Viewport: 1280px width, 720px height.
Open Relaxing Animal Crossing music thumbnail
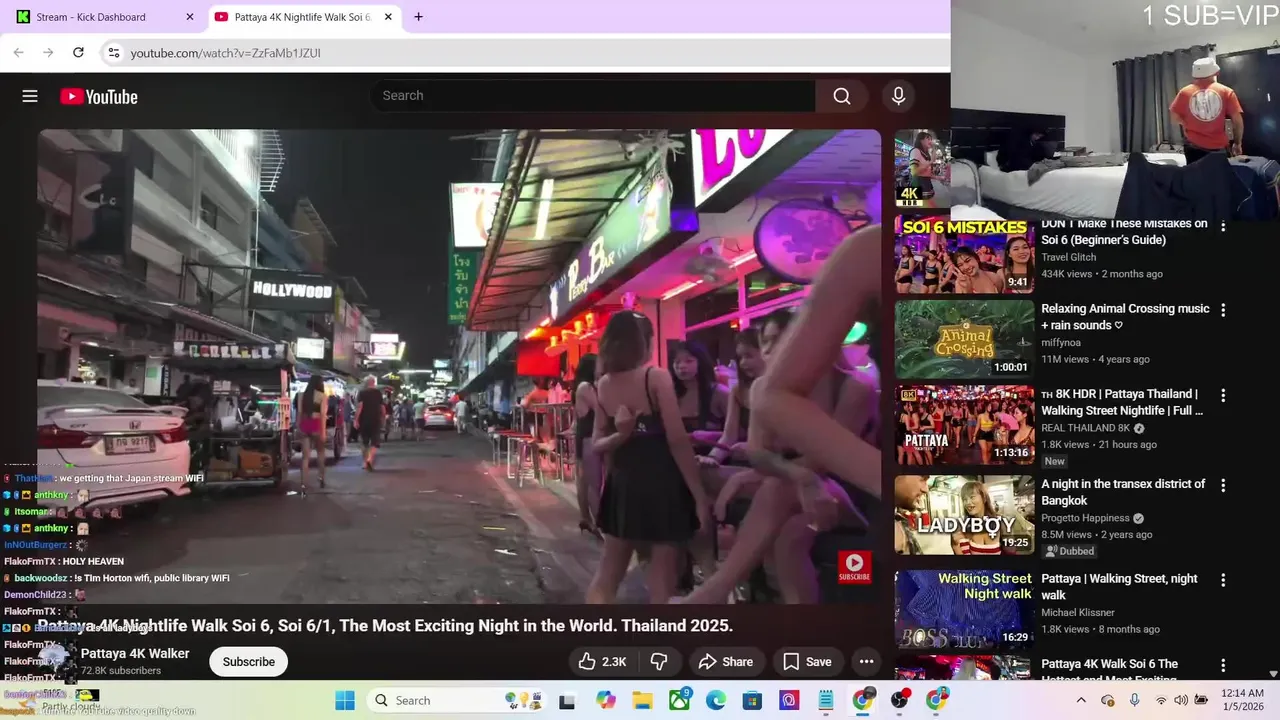click(x=964, y=340)
